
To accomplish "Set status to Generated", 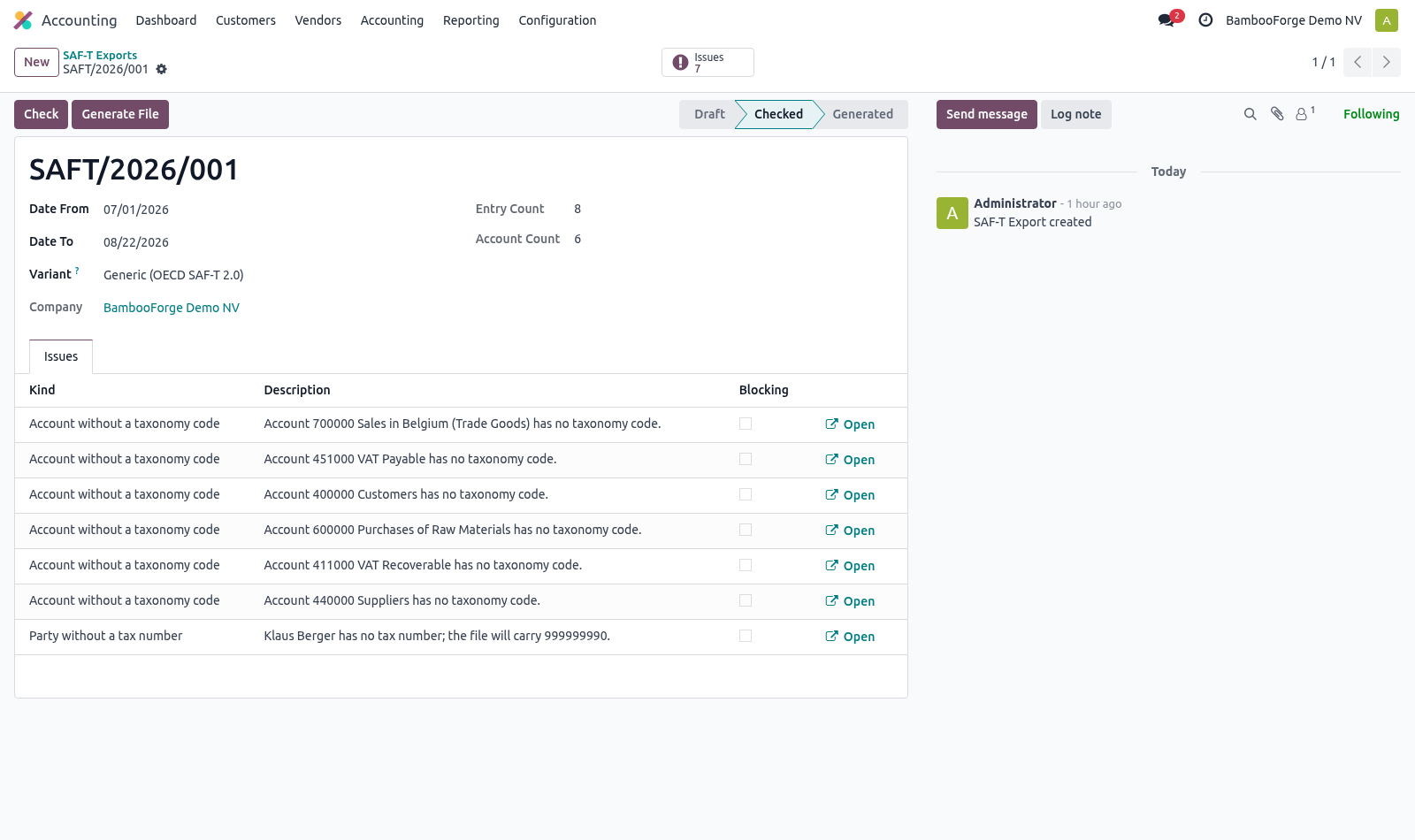I will coord(862,114).
